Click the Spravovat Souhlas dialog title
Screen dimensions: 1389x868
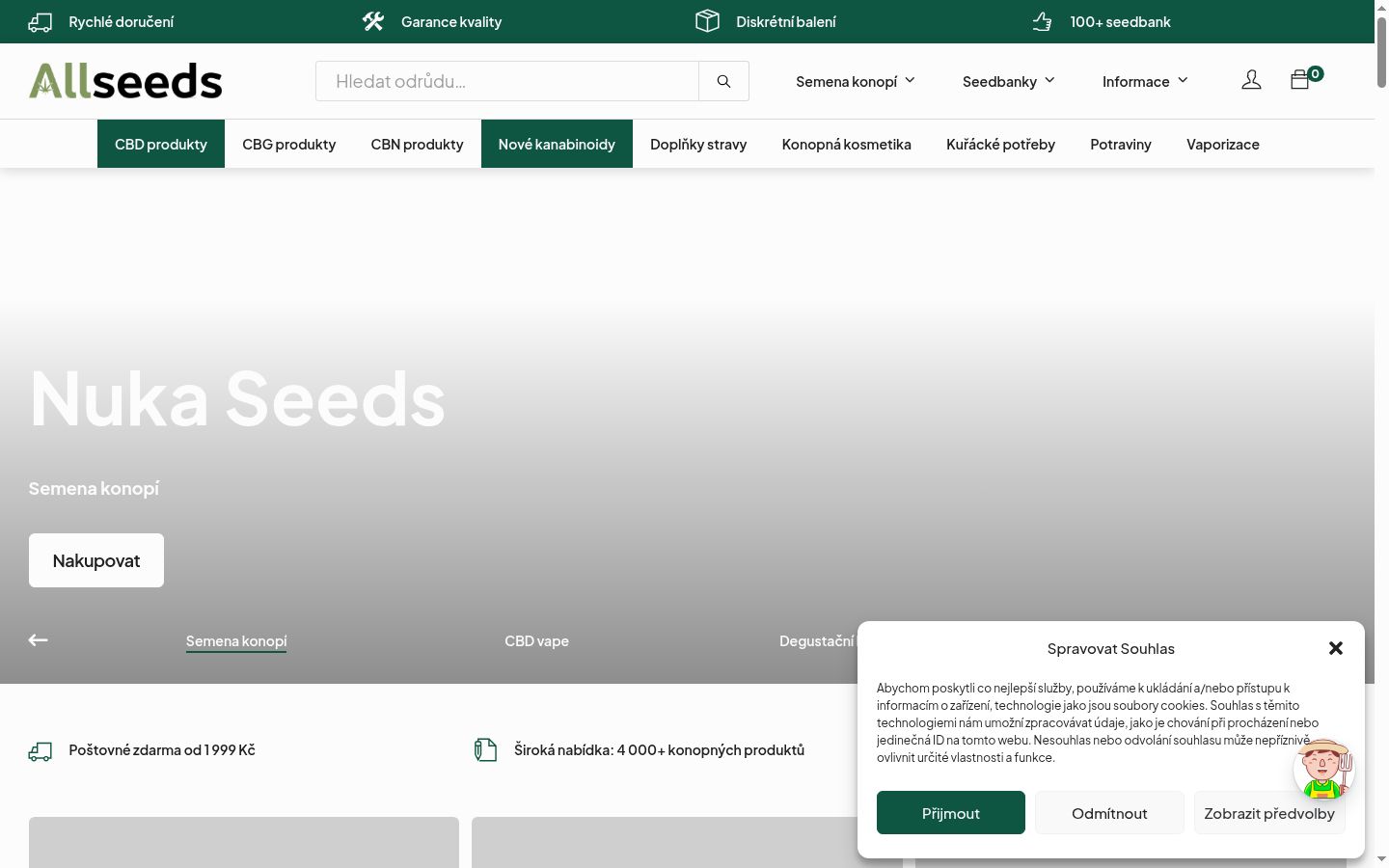click(1111, 649)
